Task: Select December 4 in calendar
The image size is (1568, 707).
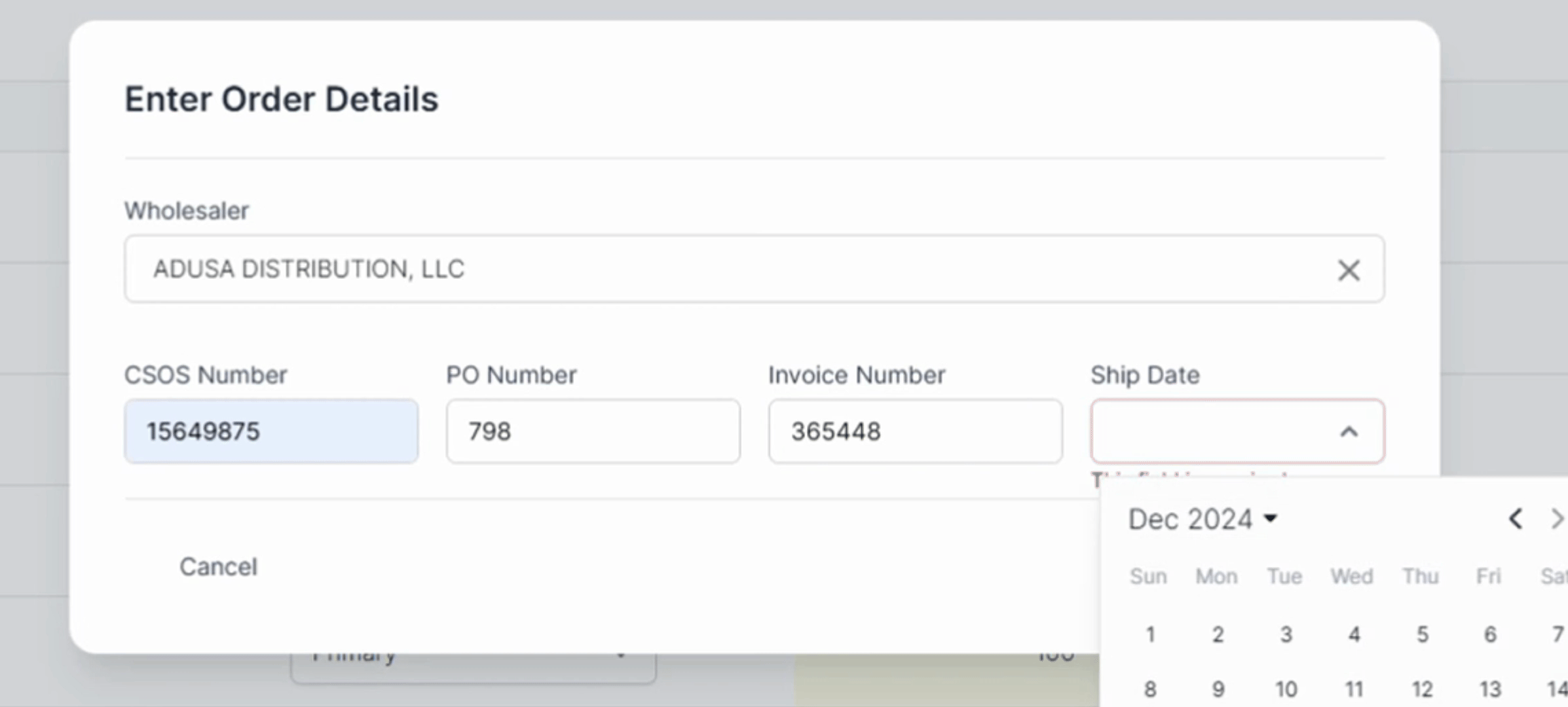Action: [x=1354, y=634]
